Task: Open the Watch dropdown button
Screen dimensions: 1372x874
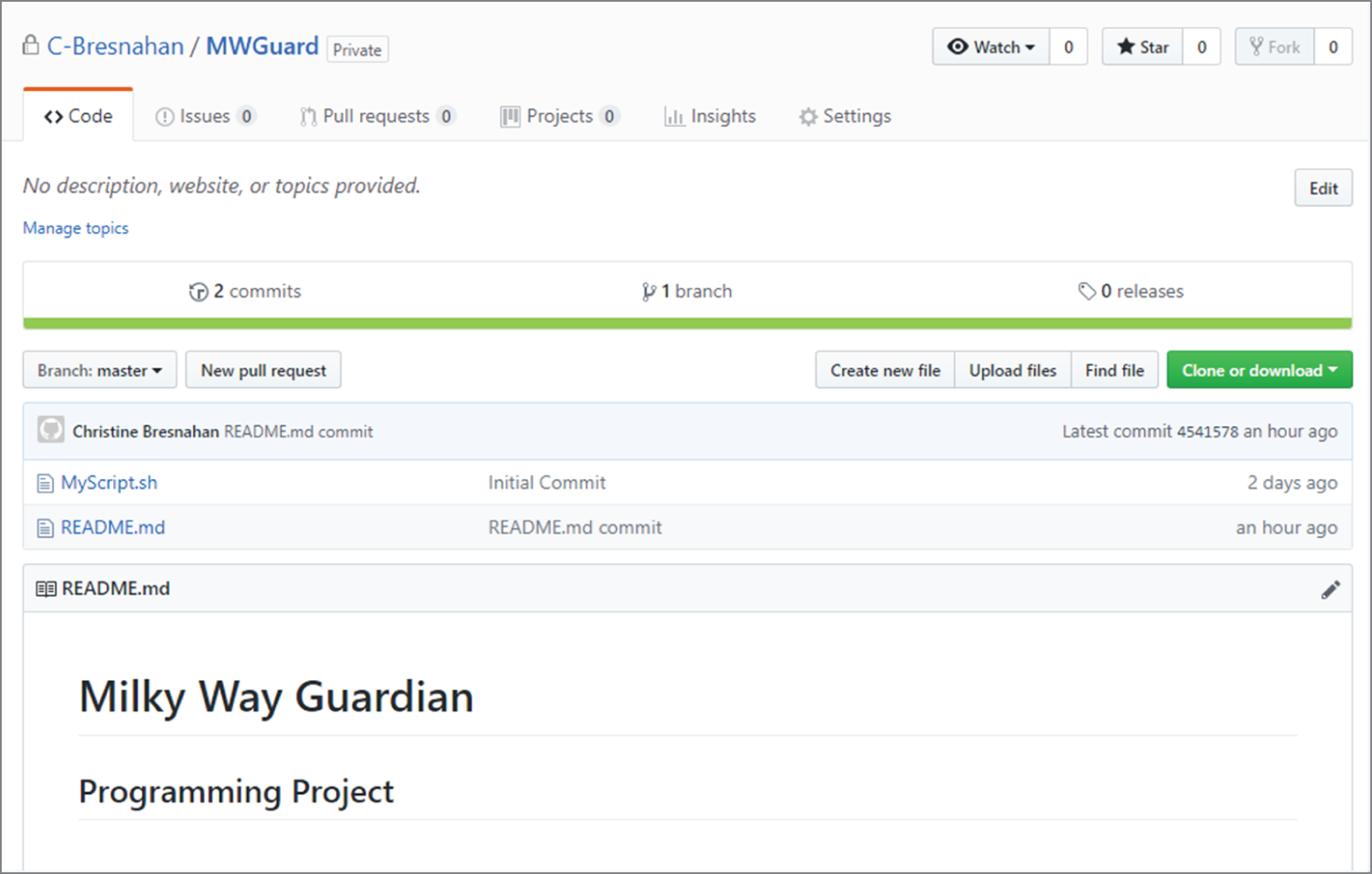Action: [x=991, y=47]
